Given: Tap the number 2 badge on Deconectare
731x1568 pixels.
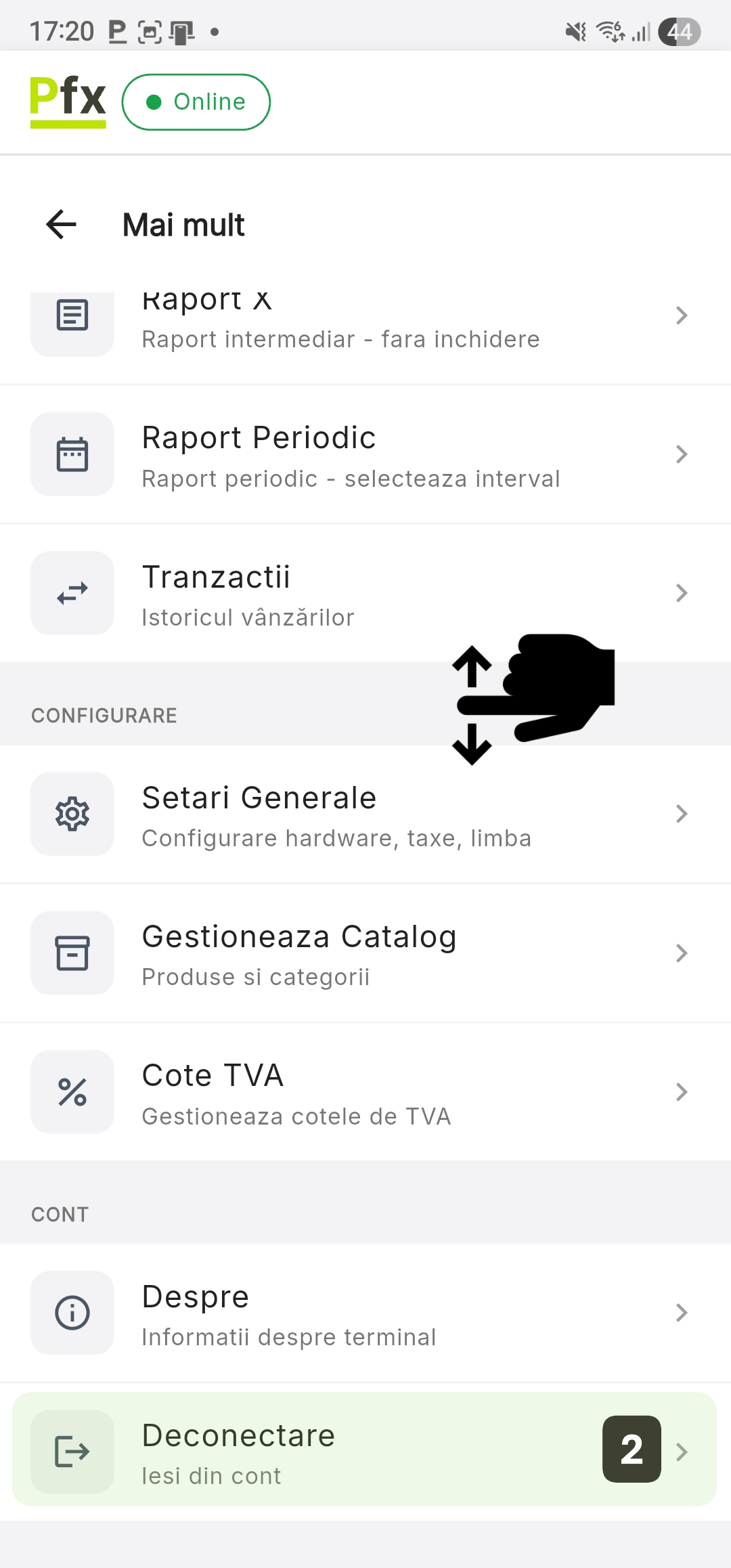Looking at the screenshot, I should coord(632,1449).
